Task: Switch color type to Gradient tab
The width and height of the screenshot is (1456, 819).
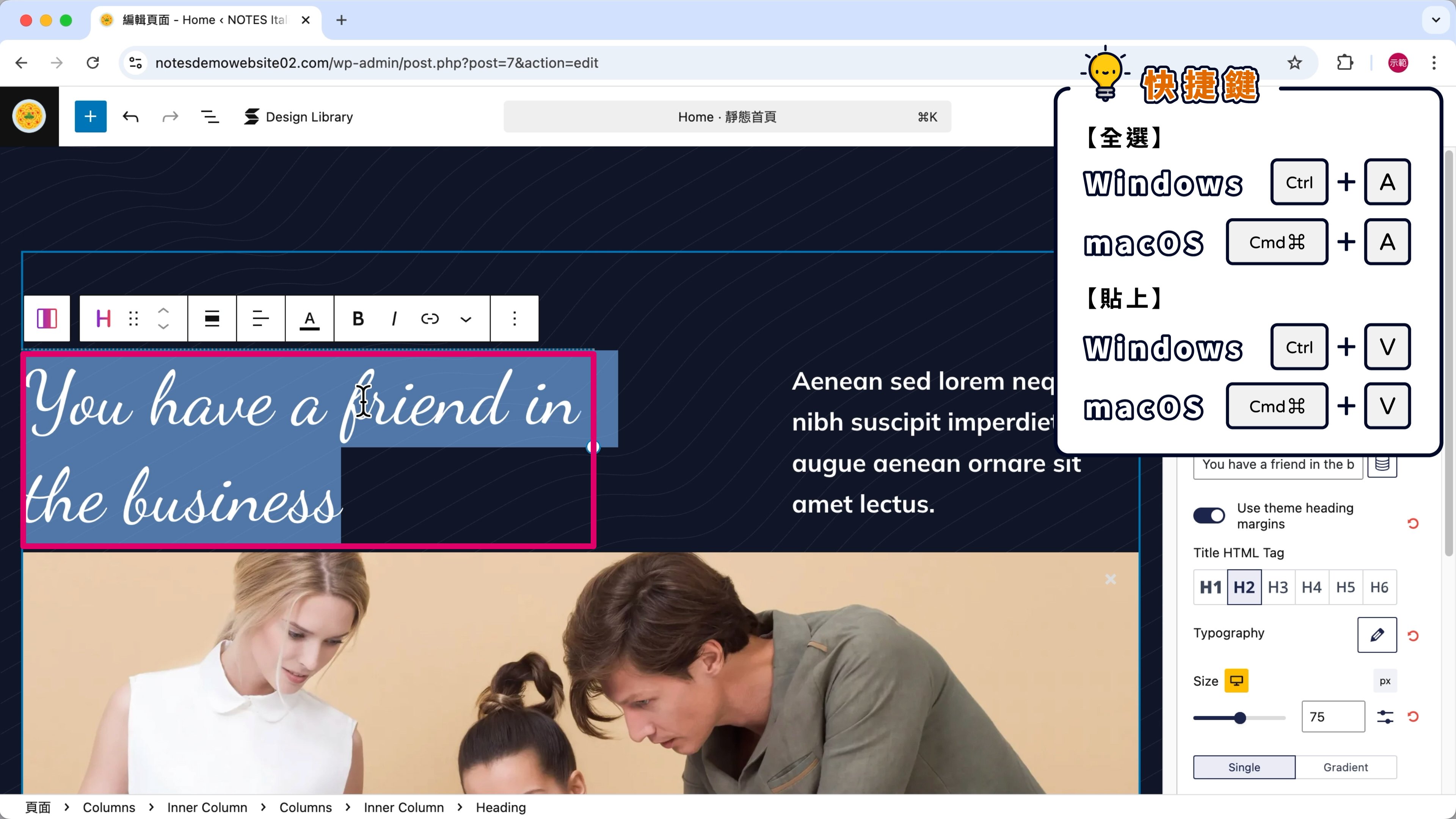Action: [x=1345, y=767]
